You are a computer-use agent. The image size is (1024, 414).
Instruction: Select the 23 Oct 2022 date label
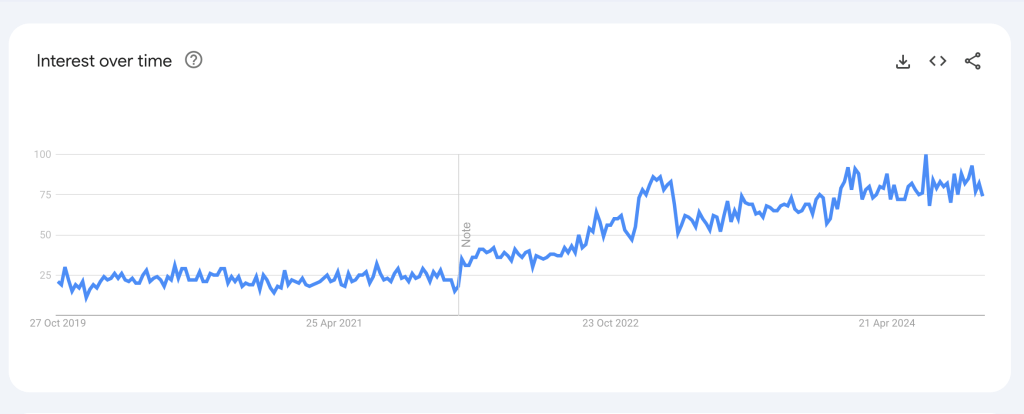tap(610, 323)
